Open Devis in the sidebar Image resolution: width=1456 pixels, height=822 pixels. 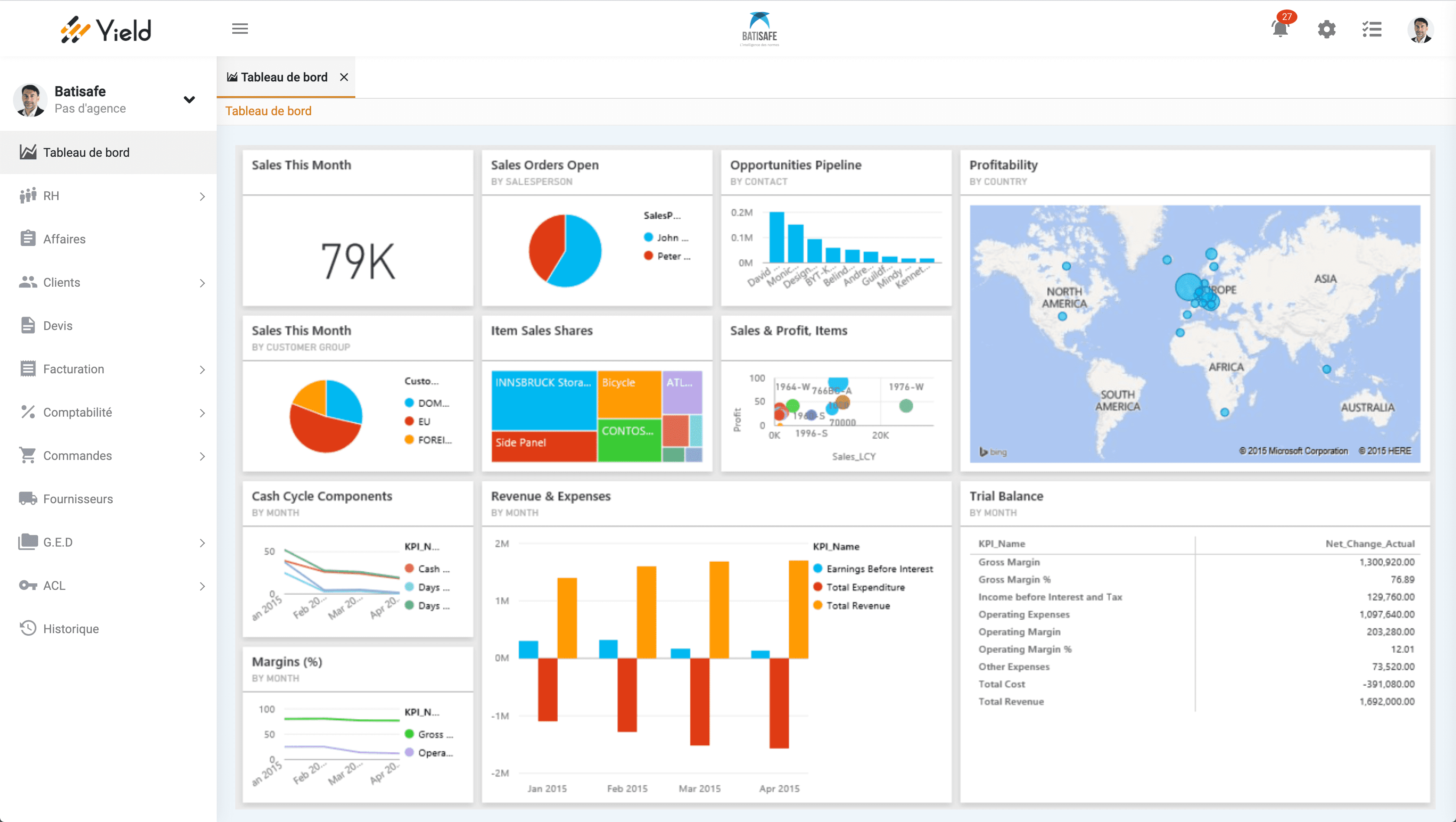click(108, 325)
